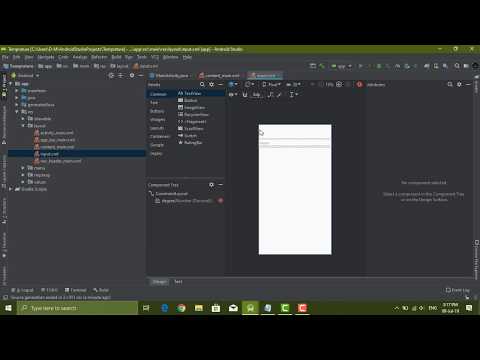Click the Infer Constraints wand icon

(279, 95)
